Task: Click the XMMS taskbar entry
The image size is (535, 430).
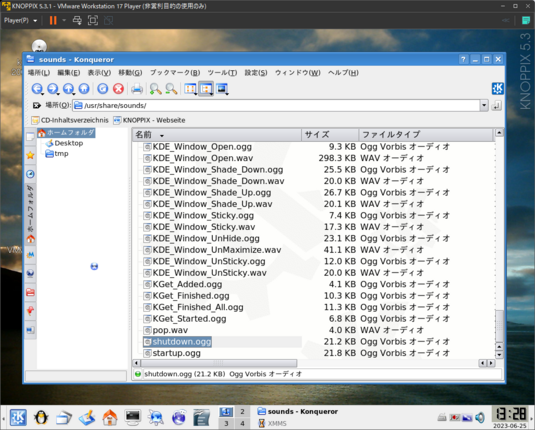Action: pyautogui.click(x=272, y=424)
